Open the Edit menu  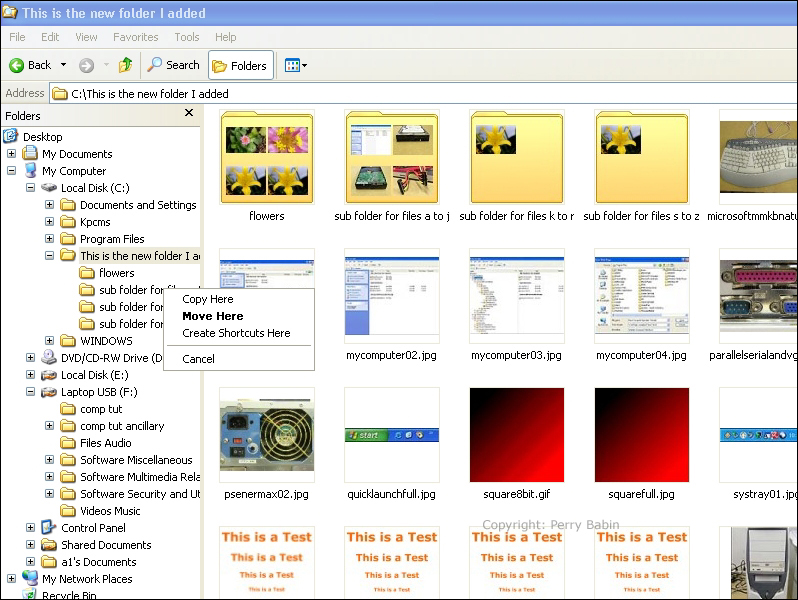50,37
